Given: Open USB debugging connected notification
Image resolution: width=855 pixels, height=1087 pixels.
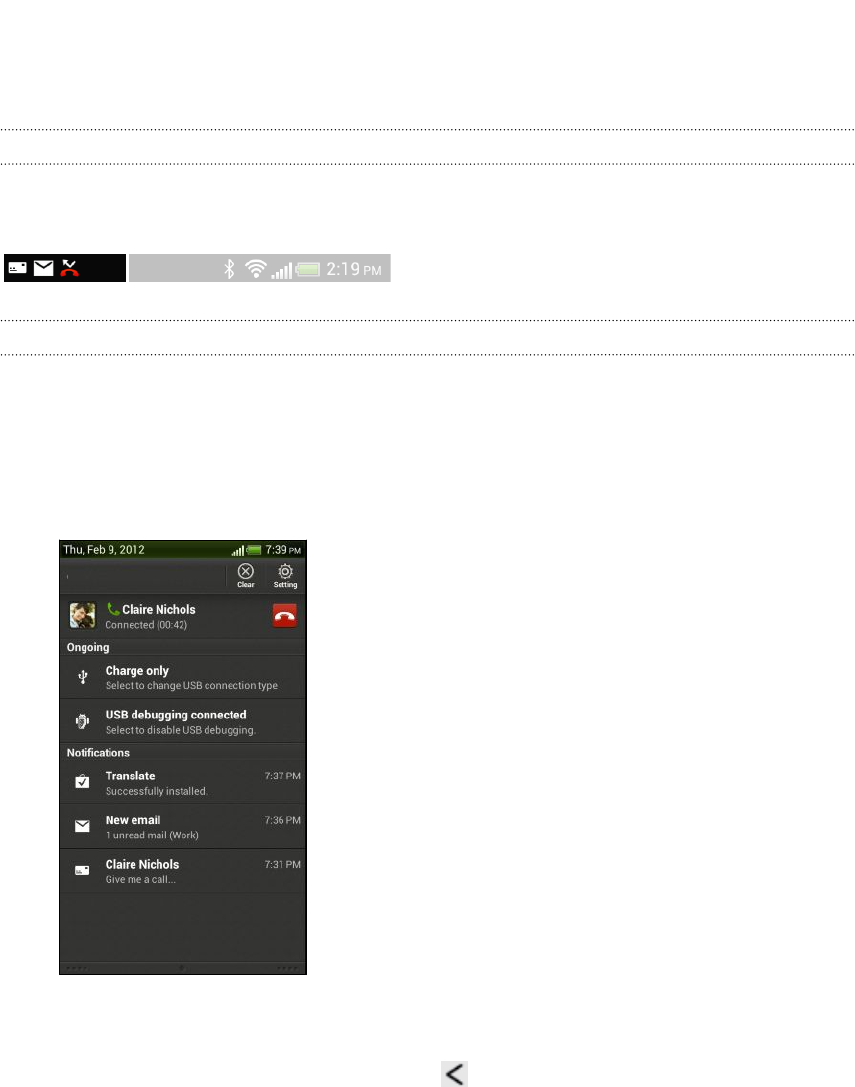Looking at the screenshot, I should [x=183, y=721].
